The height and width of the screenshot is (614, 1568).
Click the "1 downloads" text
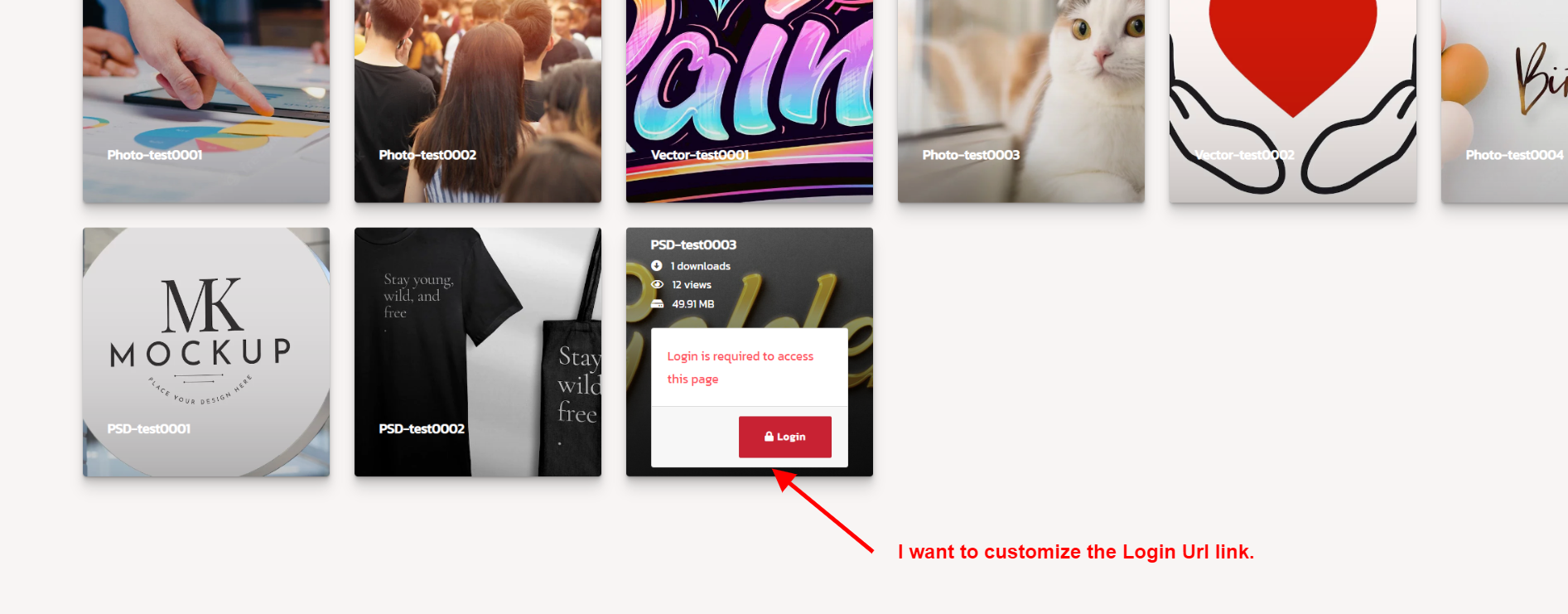point(701,266)
